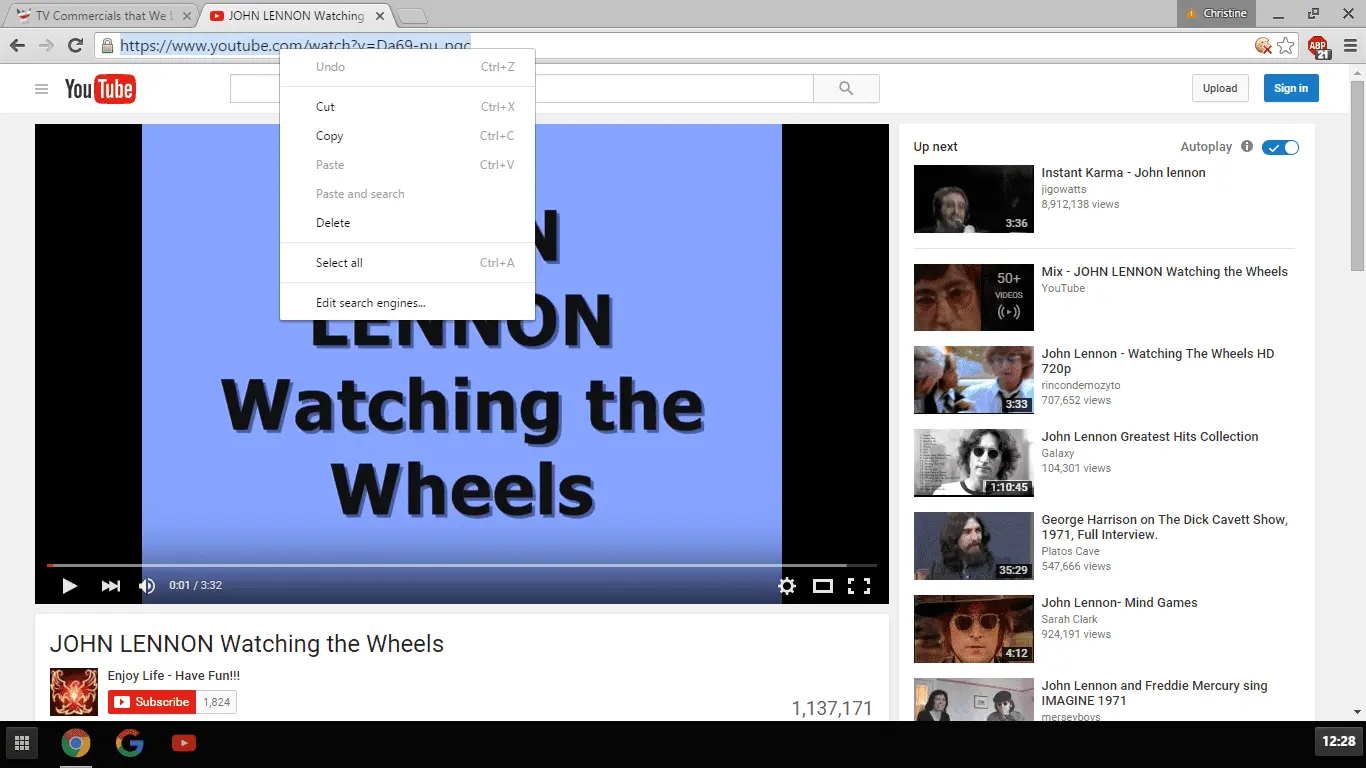
Task: Close the TV Commercials tab
Action: click(x=187, y=16)
